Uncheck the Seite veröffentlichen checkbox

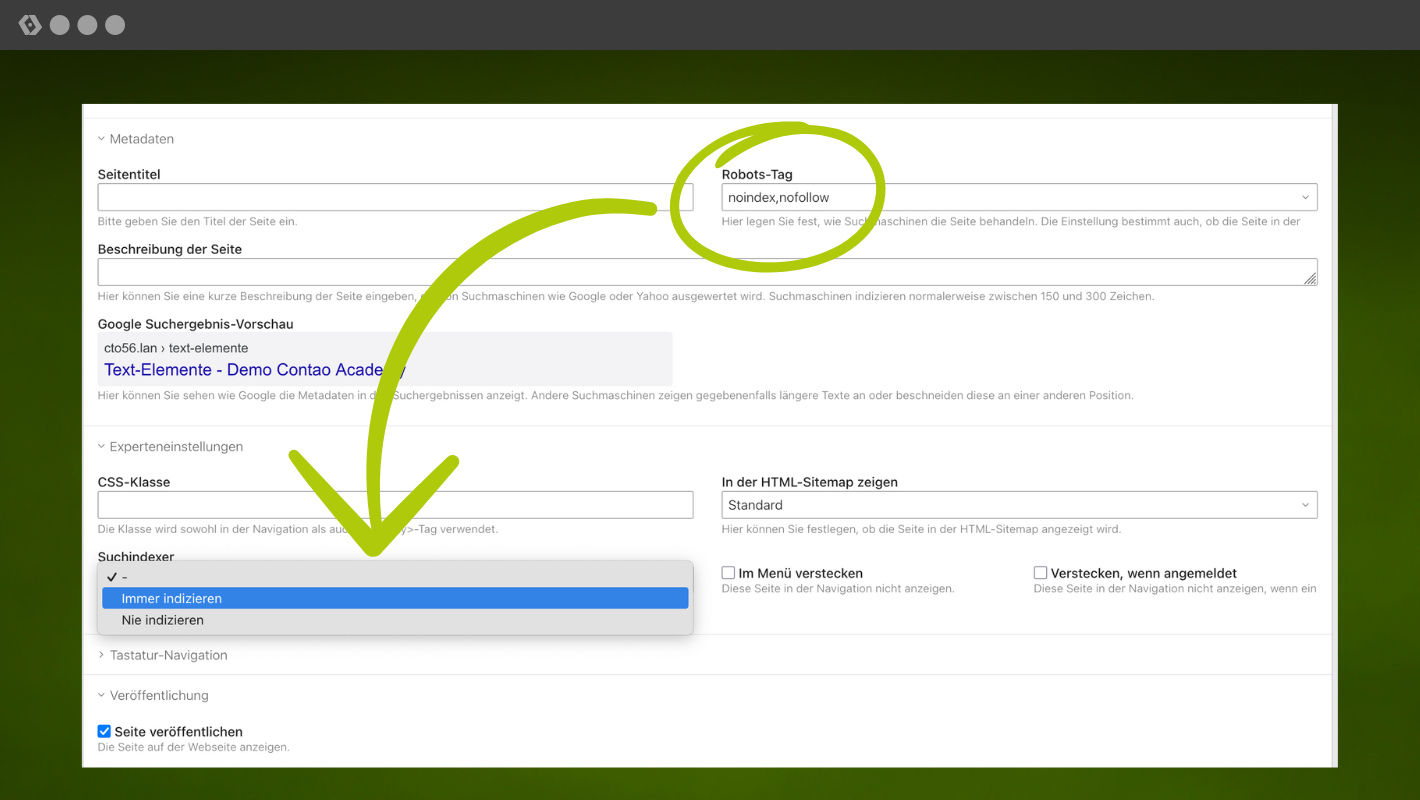tap(104, 732)
